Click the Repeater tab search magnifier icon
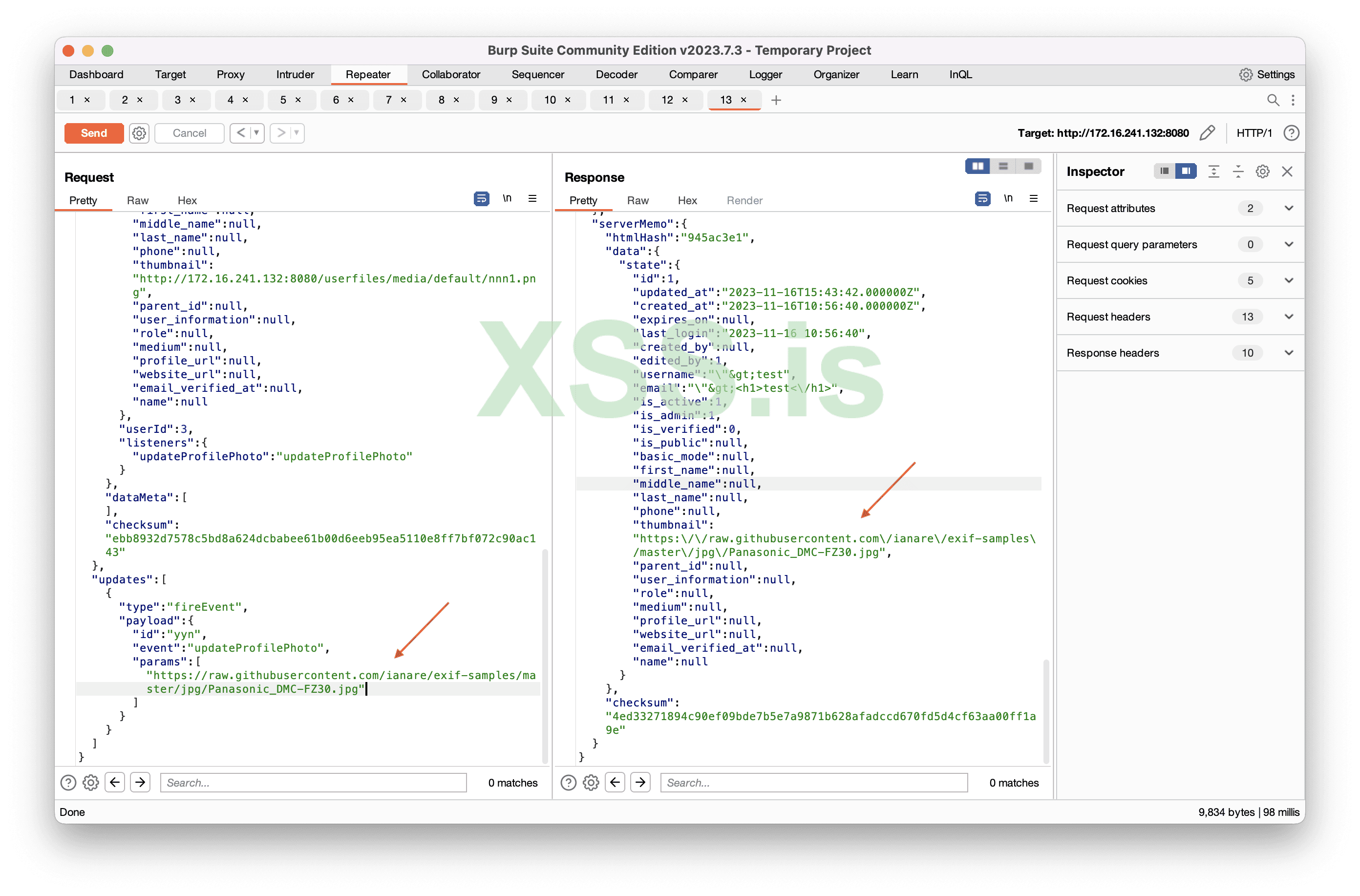Screen dimensions: 1360x896 (1273, 100)
